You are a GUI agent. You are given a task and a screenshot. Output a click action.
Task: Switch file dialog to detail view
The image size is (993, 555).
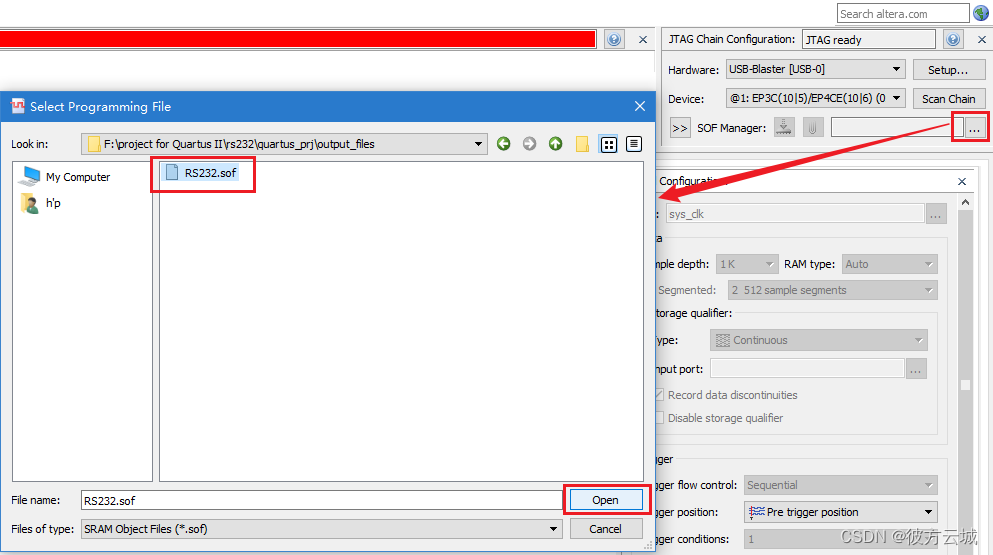point(634,144)
